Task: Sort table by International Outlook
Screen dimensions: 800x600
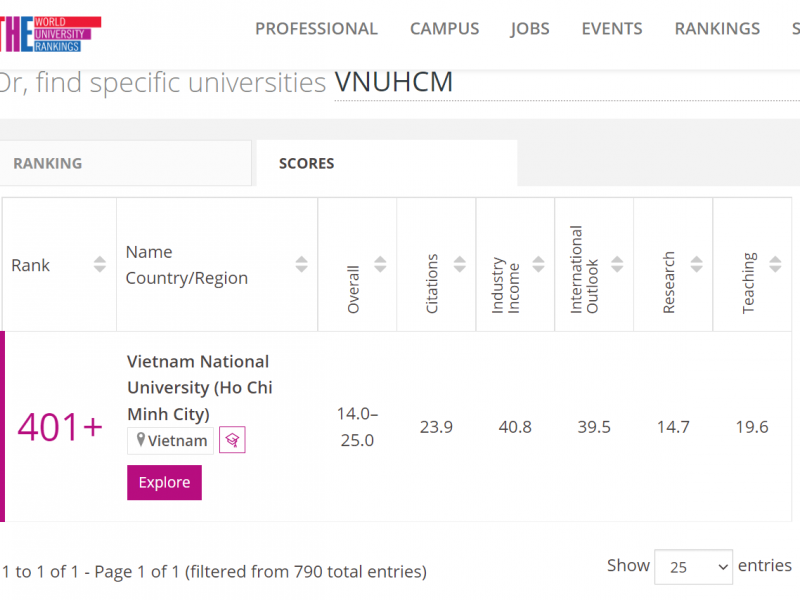Action: [617, 265]
